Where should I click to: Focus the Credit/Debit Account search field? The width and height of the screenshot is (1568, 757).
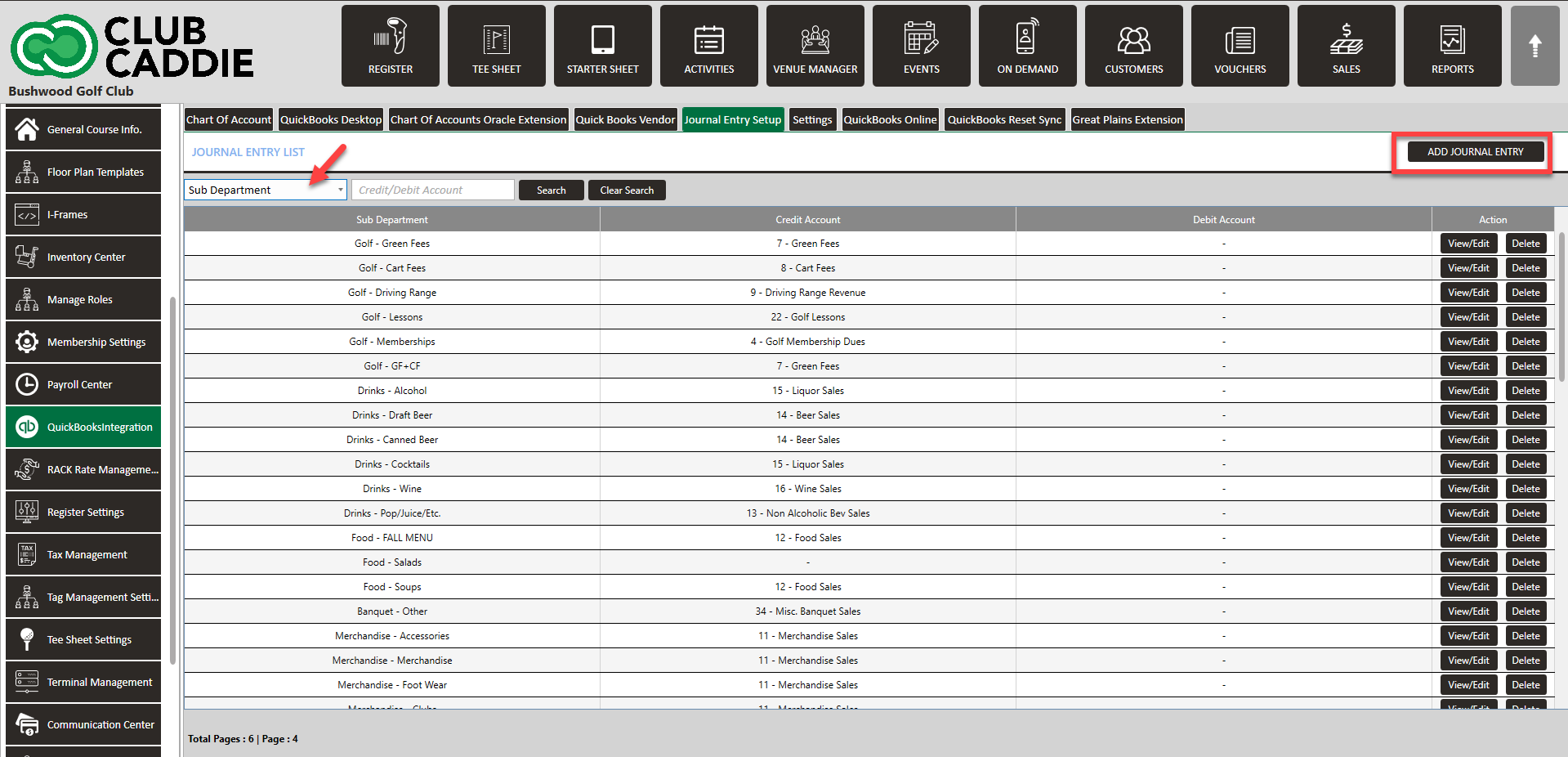coord(432,190)
